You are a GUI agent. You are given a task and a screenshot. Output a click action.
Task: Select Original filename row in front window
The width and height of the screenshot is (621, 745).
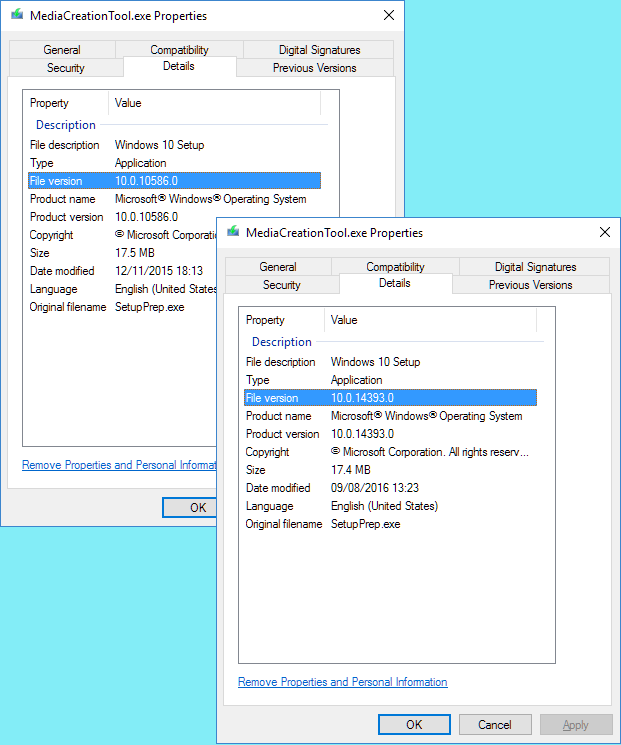[391, 524]
